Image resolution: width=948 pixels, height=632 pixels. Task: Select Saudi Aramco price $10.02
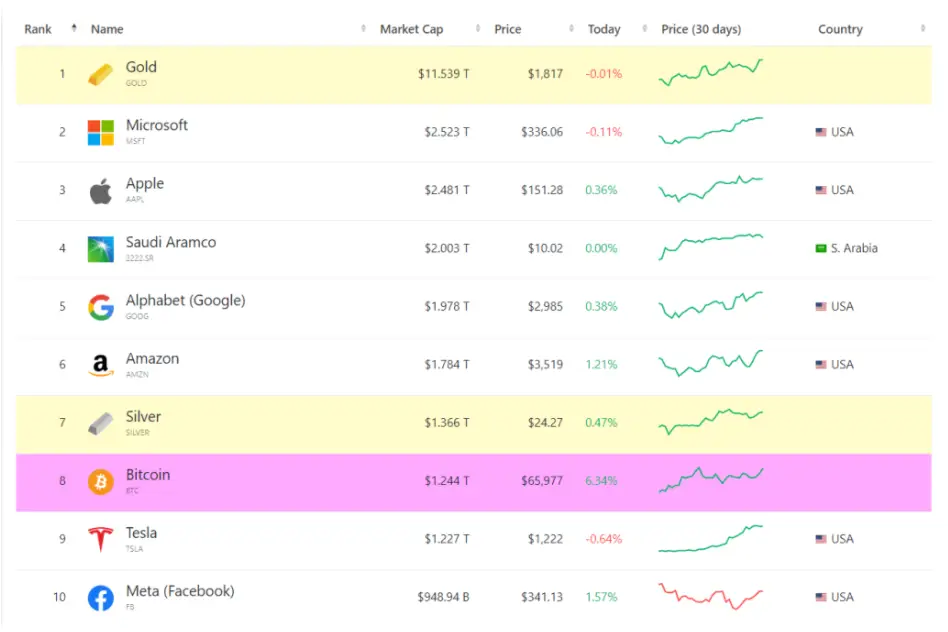coord(545,248)
